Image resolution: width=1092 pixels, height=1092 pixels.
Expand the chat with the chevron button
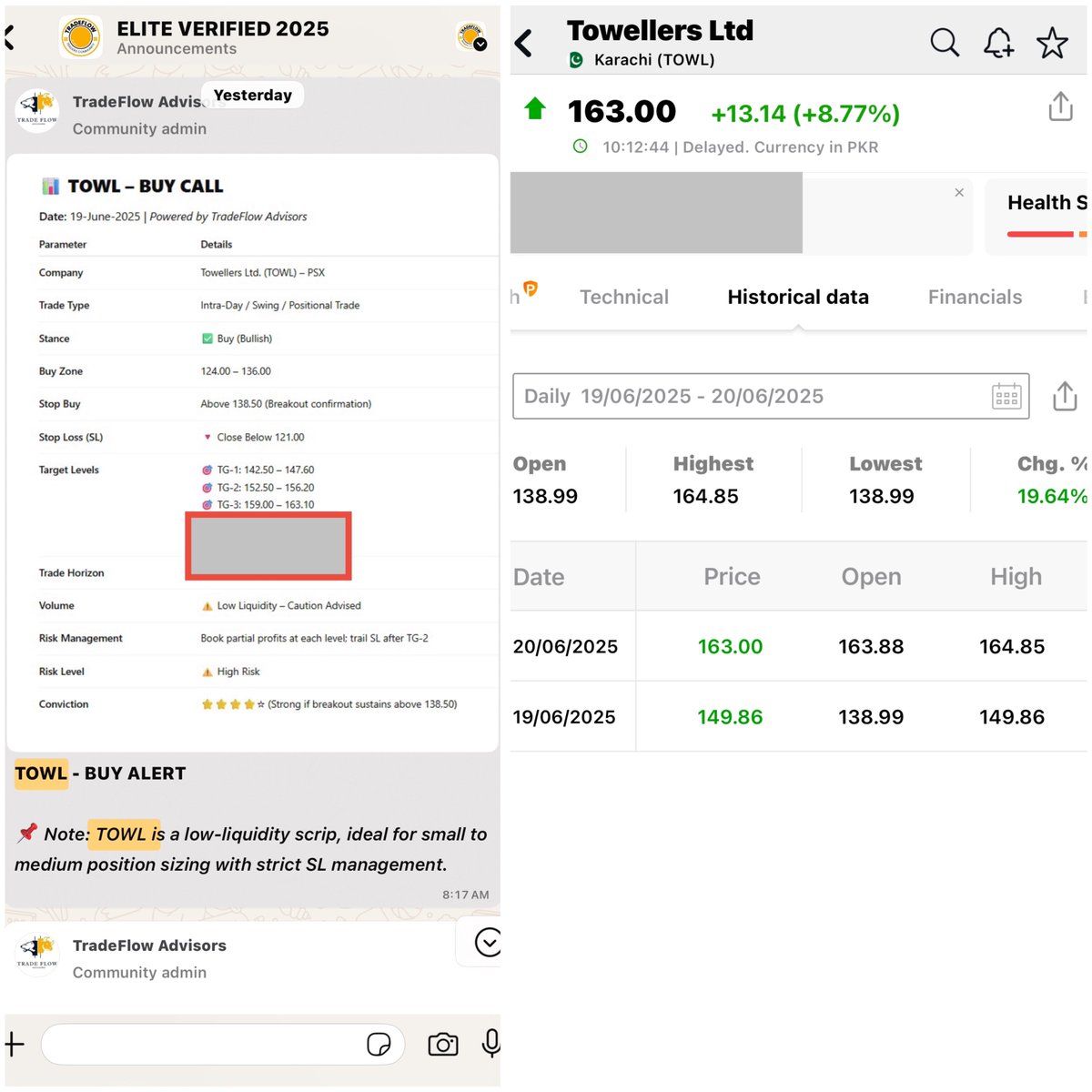[x=489, y=943]
